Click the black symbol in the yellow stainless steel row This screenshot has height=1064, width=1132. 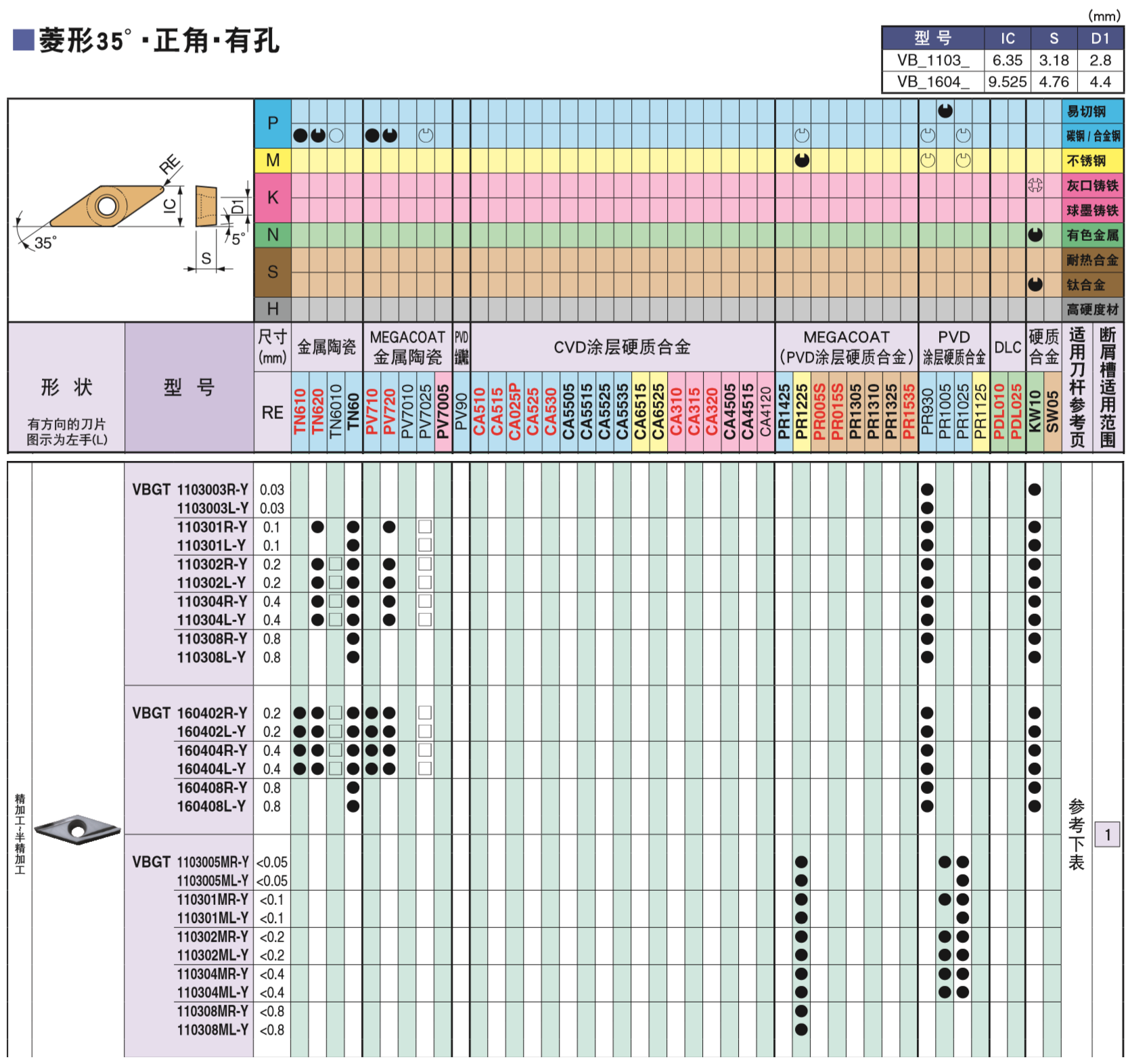coord(802,160)
